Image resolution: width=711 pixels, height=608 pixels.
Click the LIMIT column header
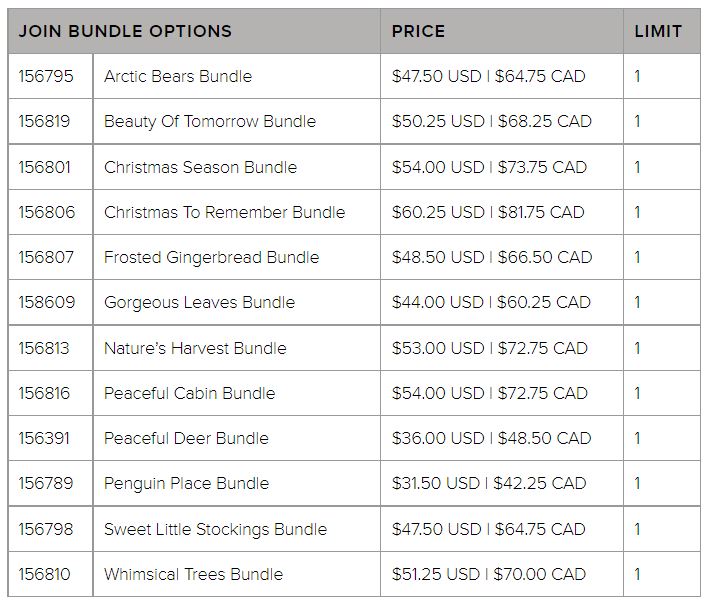coord(658,31)
